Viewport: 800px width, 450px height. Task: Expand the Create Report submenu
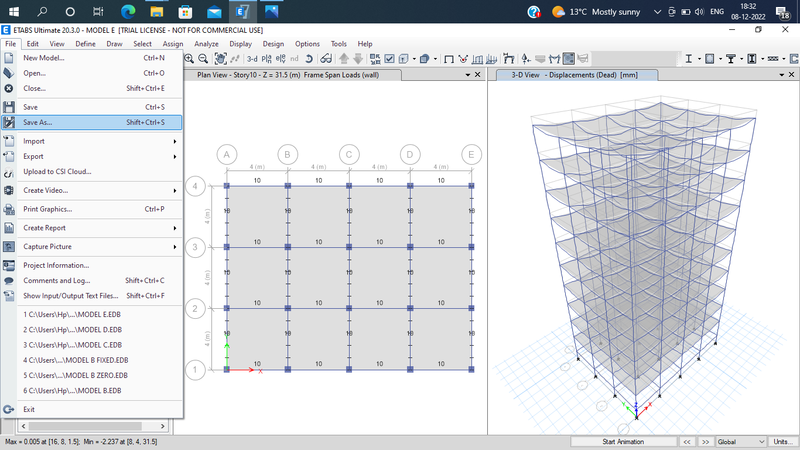175,228
